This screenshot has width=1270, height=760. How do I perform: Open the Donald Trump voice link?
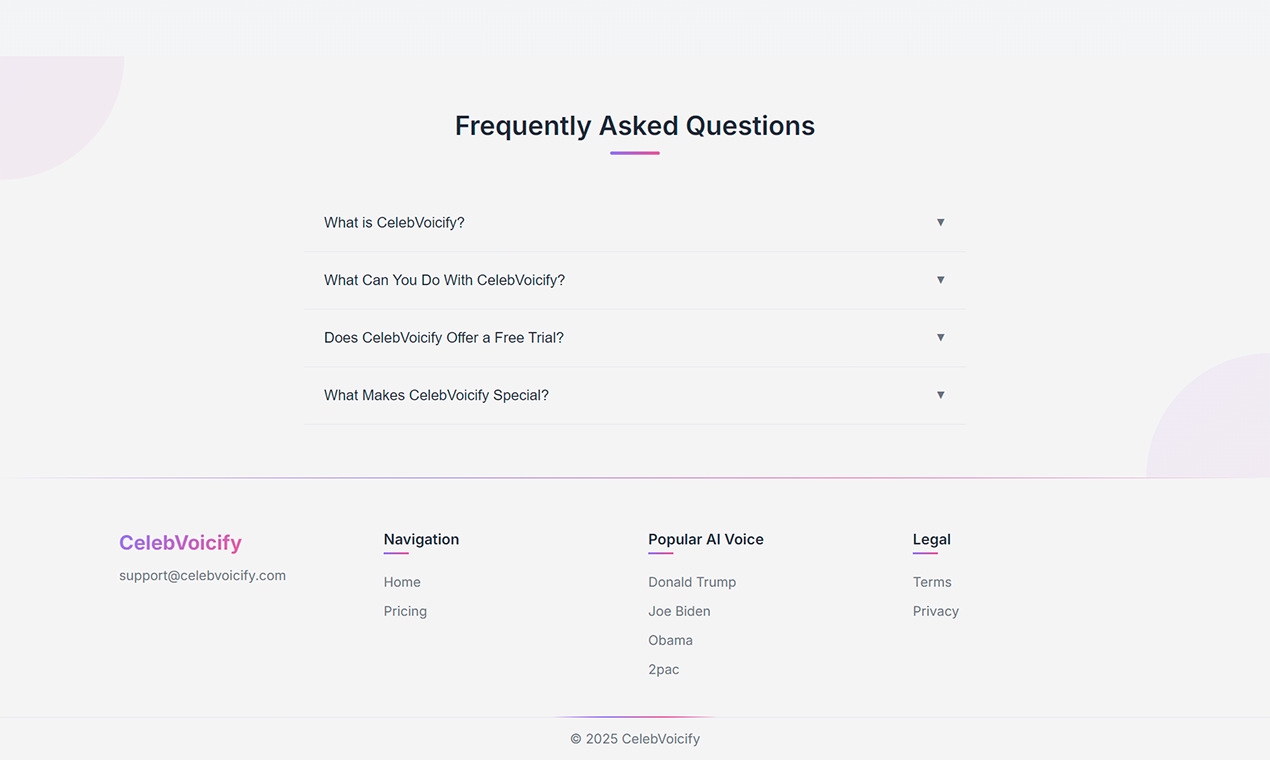coord(692,582)
